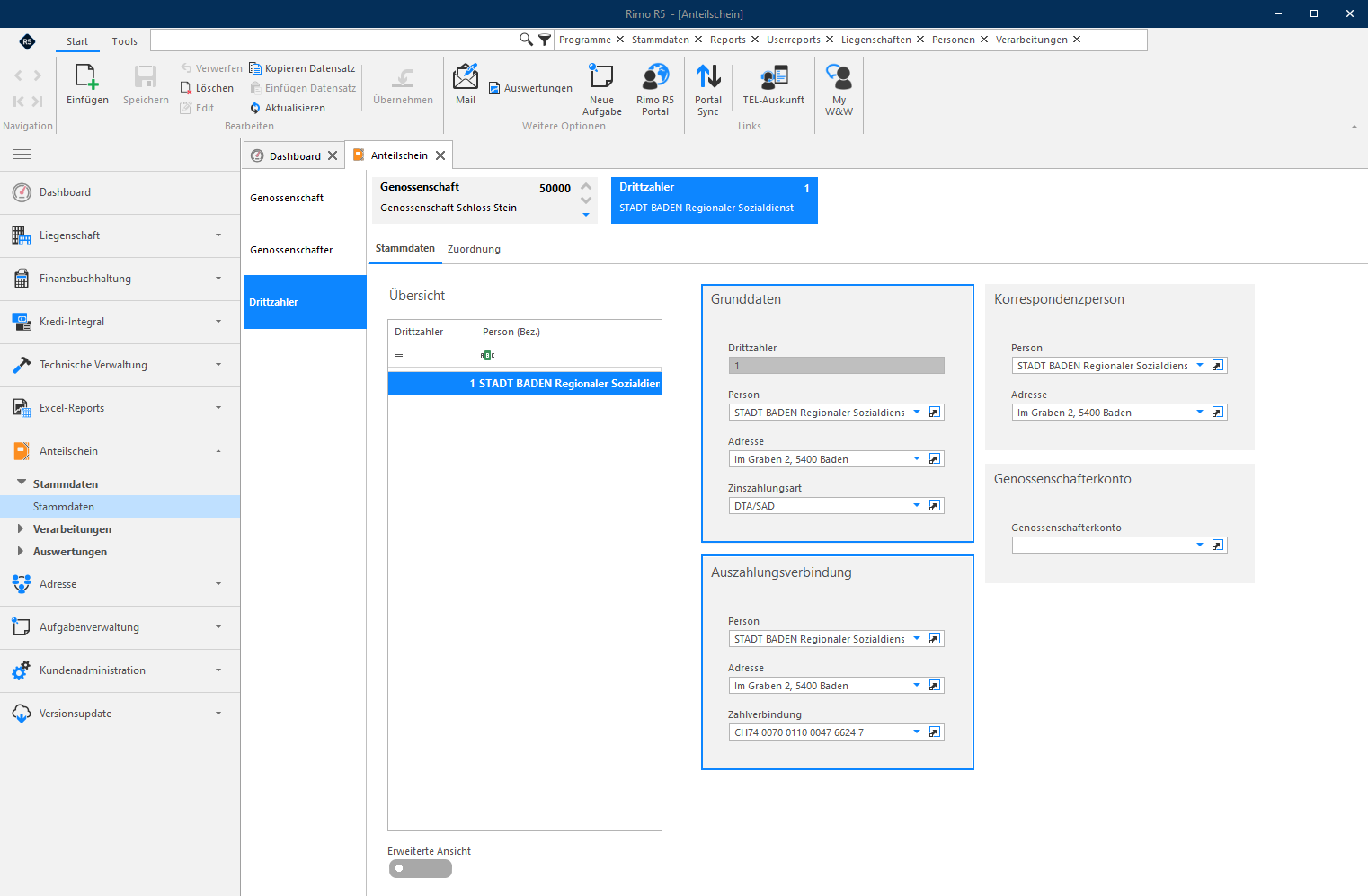Close the Anteilschein document tab
Viewport: 1368px width, 896px height.
[440, 155]
